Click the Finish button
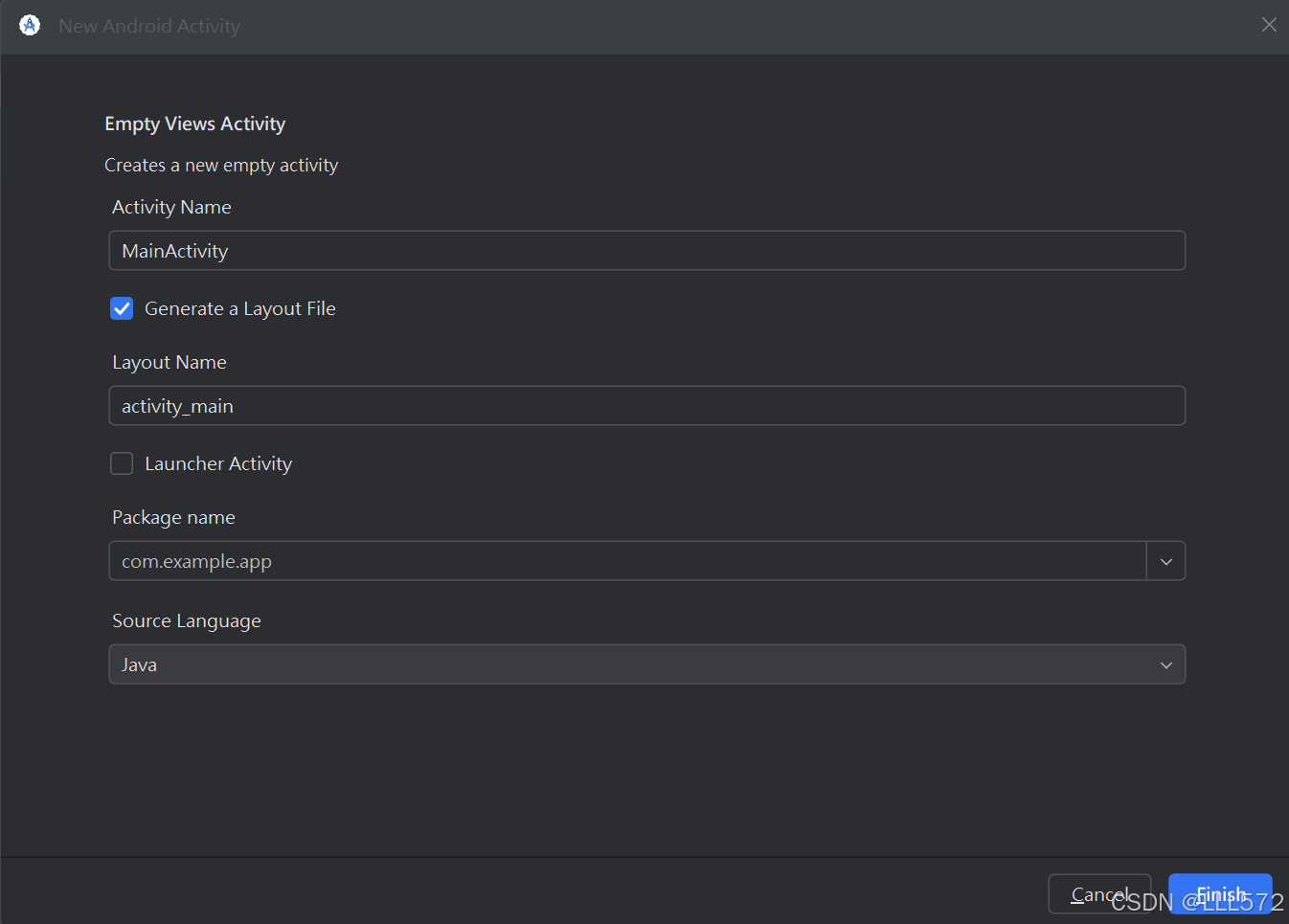The width and height of the screenshot is (1289, 924). pos(1220,894)
